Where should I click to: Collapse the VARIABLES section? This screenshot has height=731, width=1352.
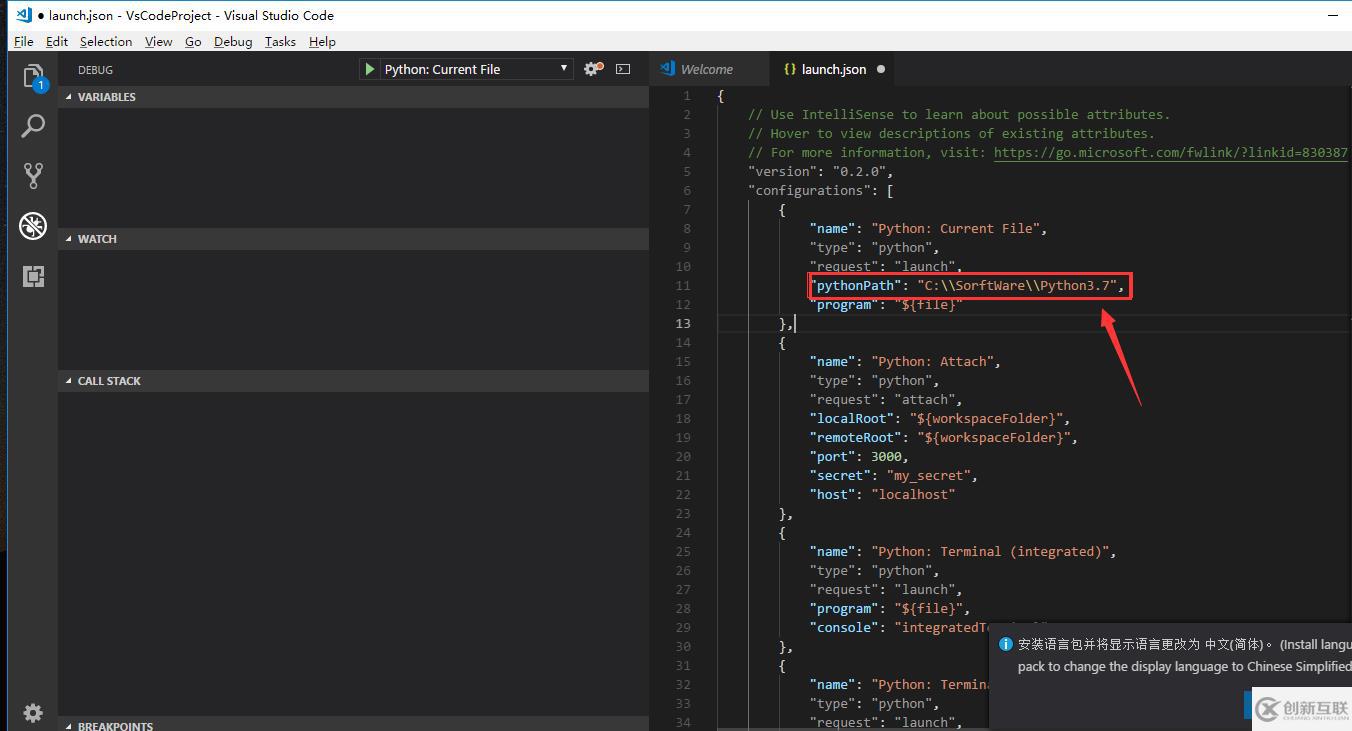(x=353, y=97)
